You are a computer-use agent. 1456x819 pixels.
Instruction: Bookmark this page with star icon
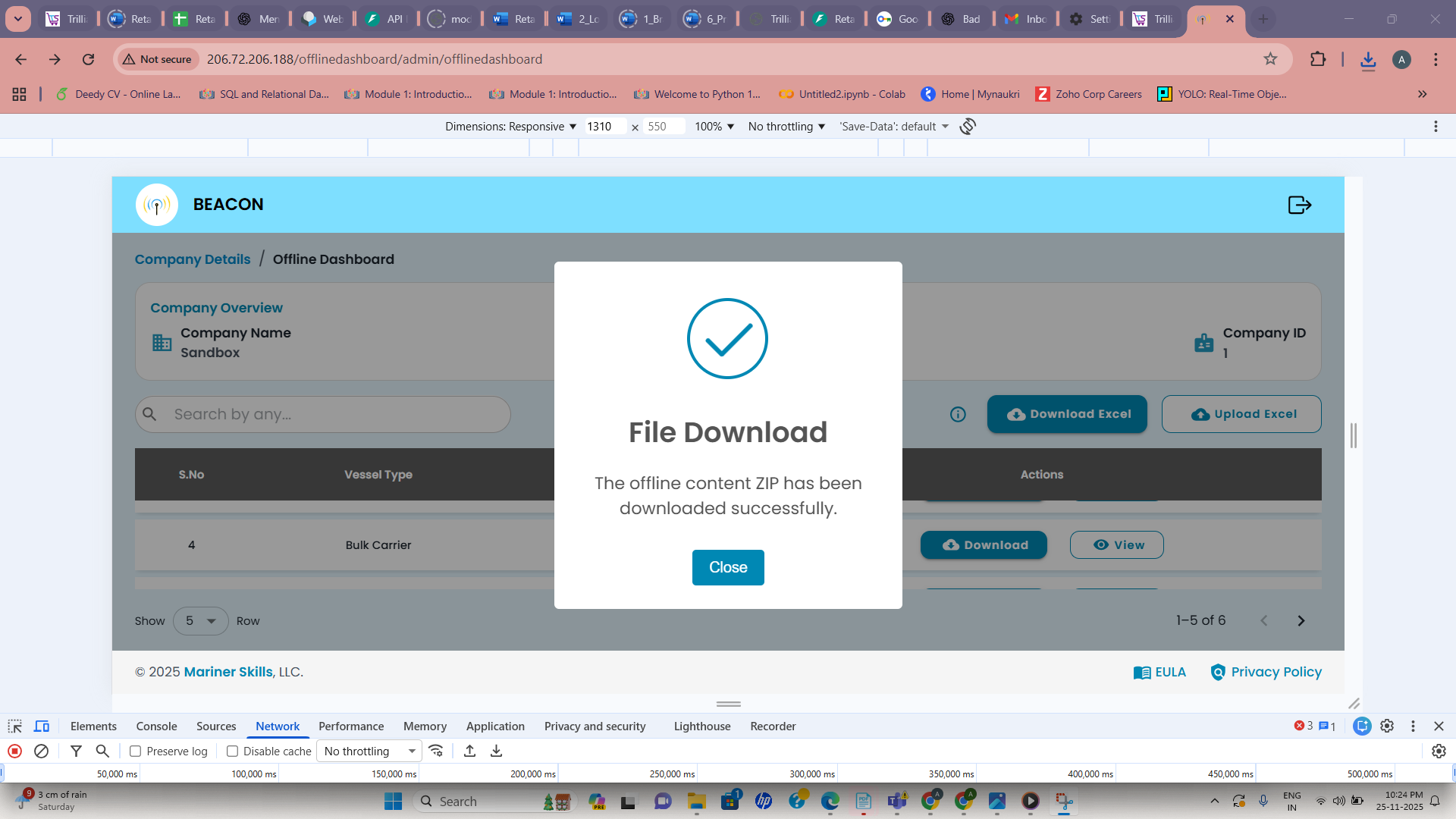(x=1270, y=59)
